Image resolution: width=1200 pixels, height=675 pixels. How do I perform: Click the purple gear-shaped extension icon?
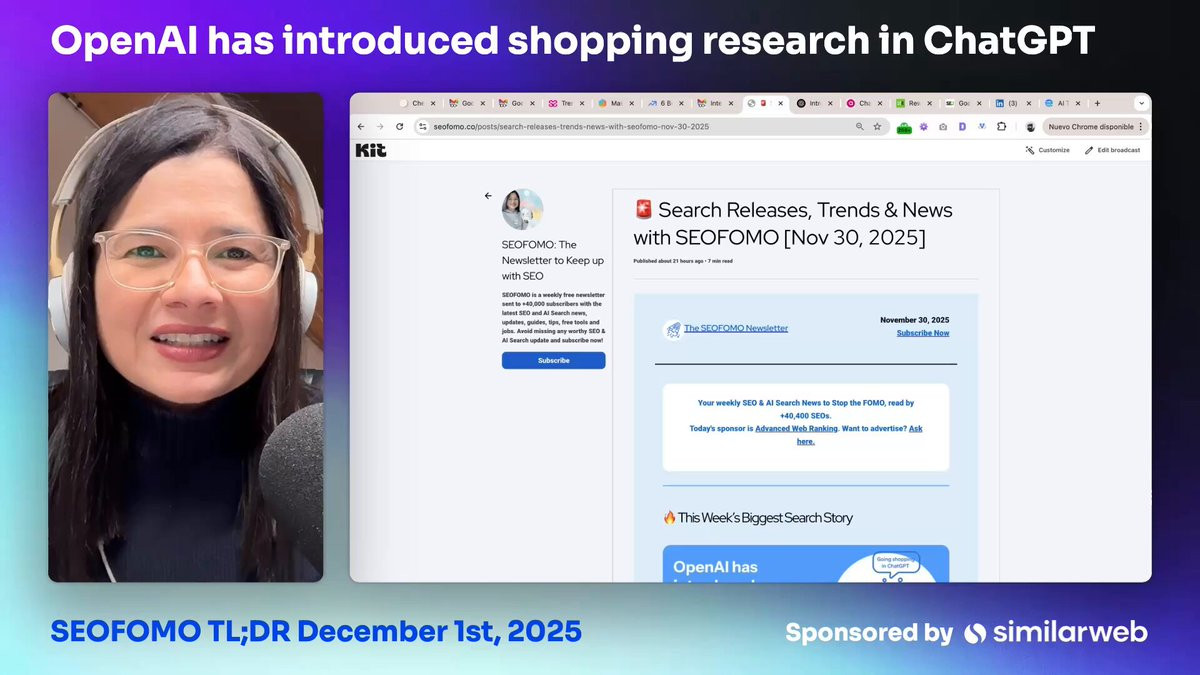924,127
